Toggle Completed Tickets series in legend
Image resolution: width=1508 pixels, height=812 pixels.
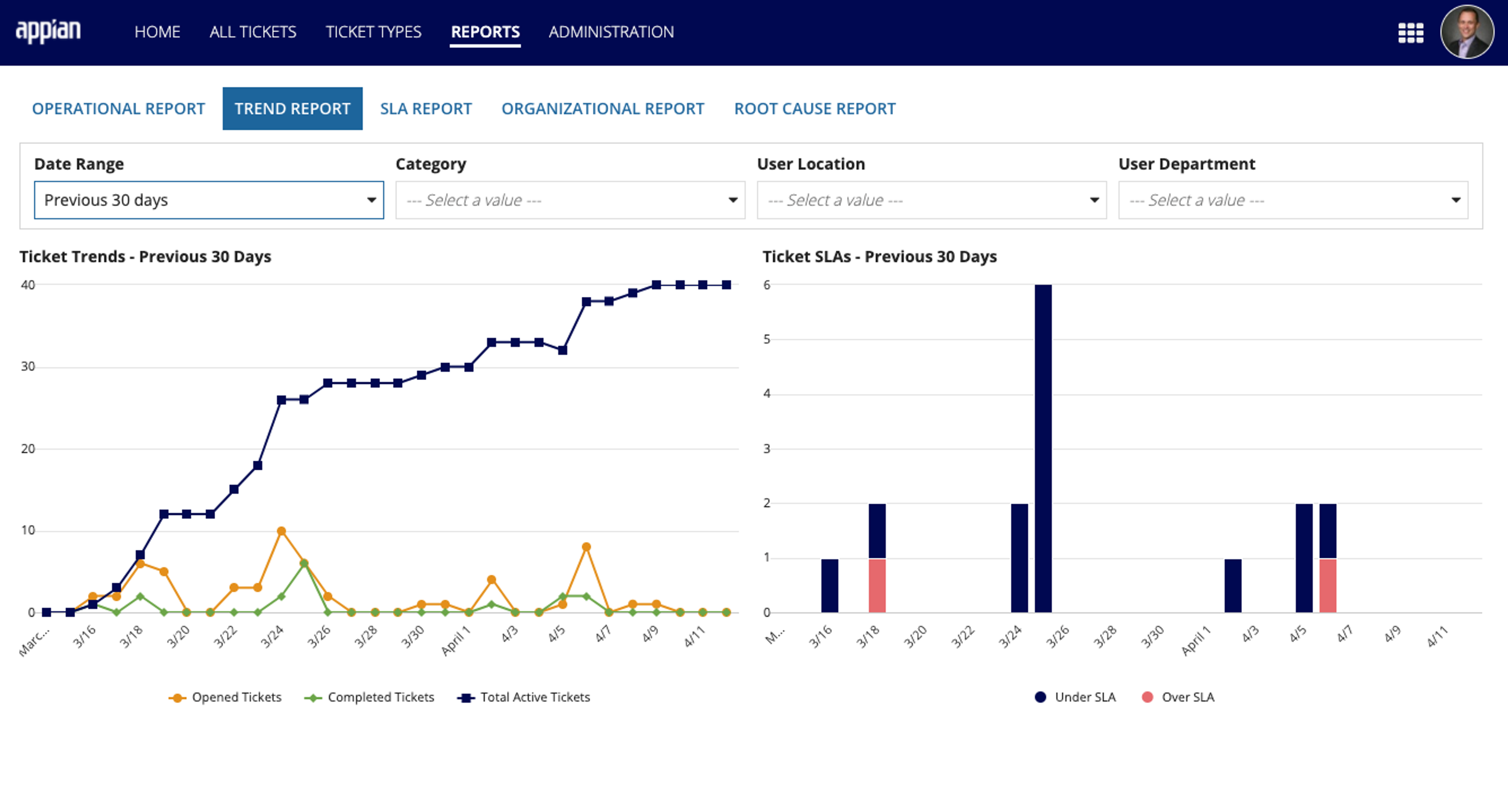tap(370, 697)
